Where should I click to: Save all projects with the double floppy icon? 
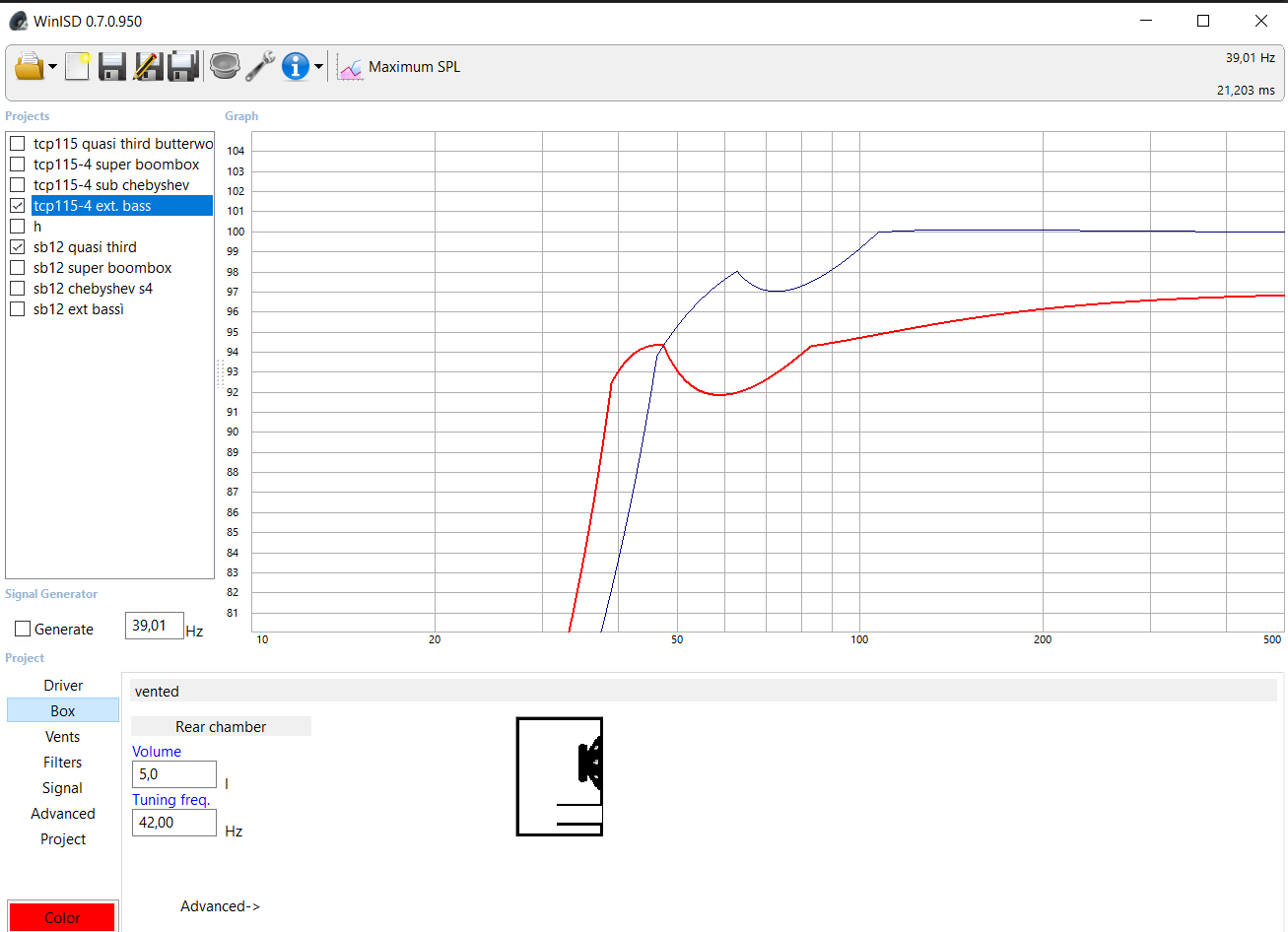tap(183, 66)
